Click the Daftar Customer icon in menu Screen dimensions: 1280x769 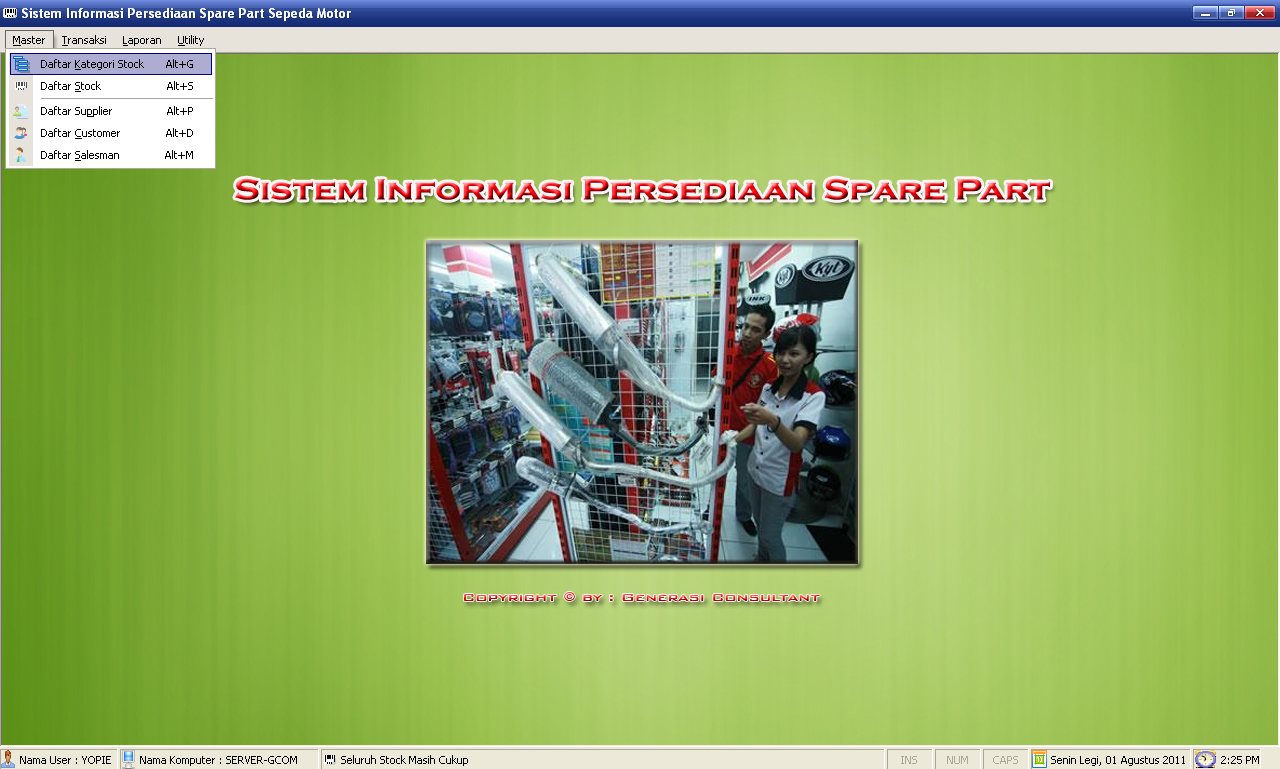click(x=21, y=133)
